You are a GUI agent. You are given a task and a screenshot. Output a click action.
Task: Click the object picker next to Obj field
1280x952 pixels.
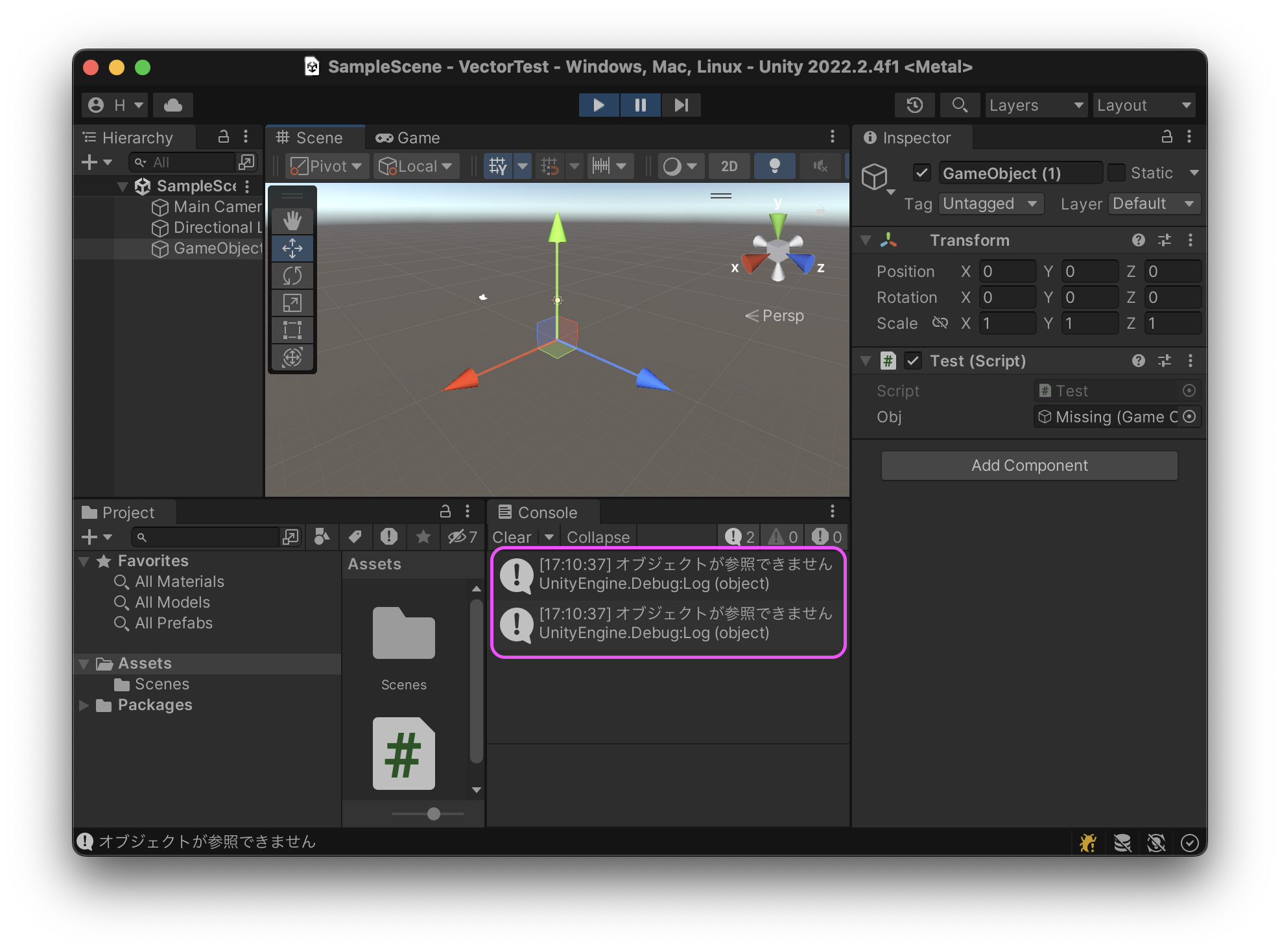[1189, 416]
